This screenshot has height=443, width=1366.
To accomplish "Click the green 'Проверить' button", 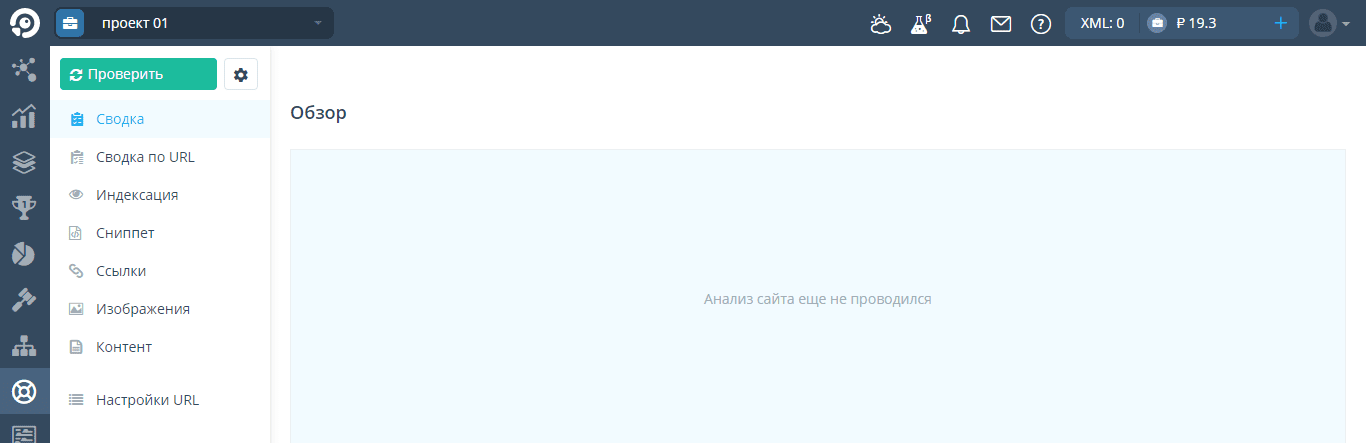I will 138,74.
